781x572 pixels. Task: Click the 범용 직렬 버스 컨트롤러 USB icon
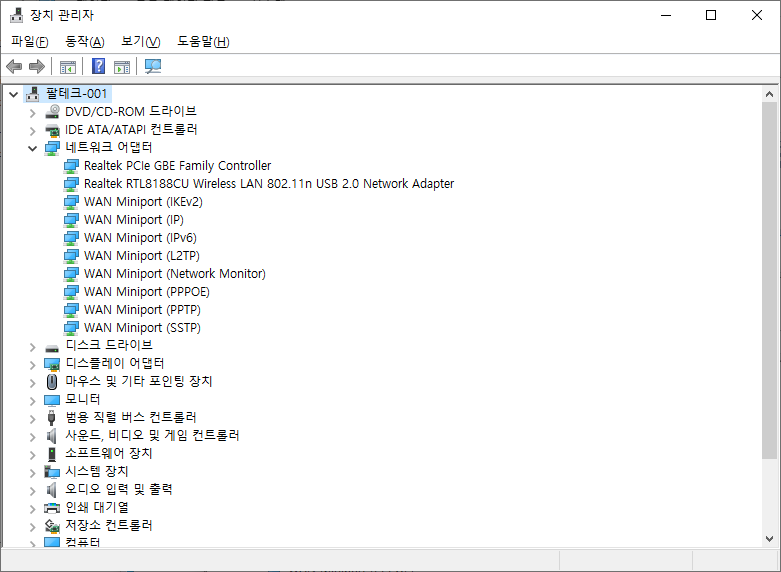coord(51,418)
